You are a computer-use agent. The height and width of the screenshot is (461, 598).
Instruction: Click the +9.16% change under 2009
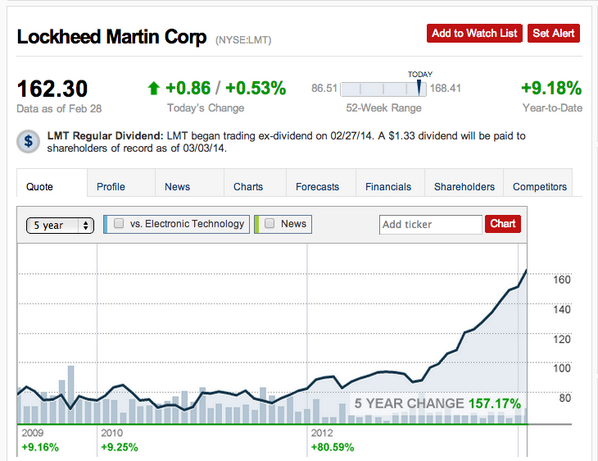[x=40, y=447]
